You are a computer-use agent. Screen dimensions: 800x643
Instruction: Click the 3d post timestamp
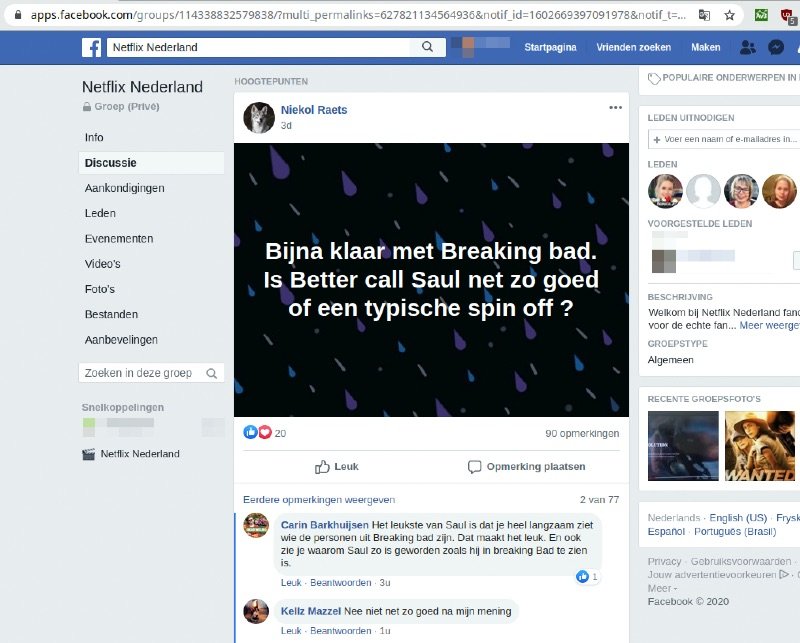pos(286,126)
